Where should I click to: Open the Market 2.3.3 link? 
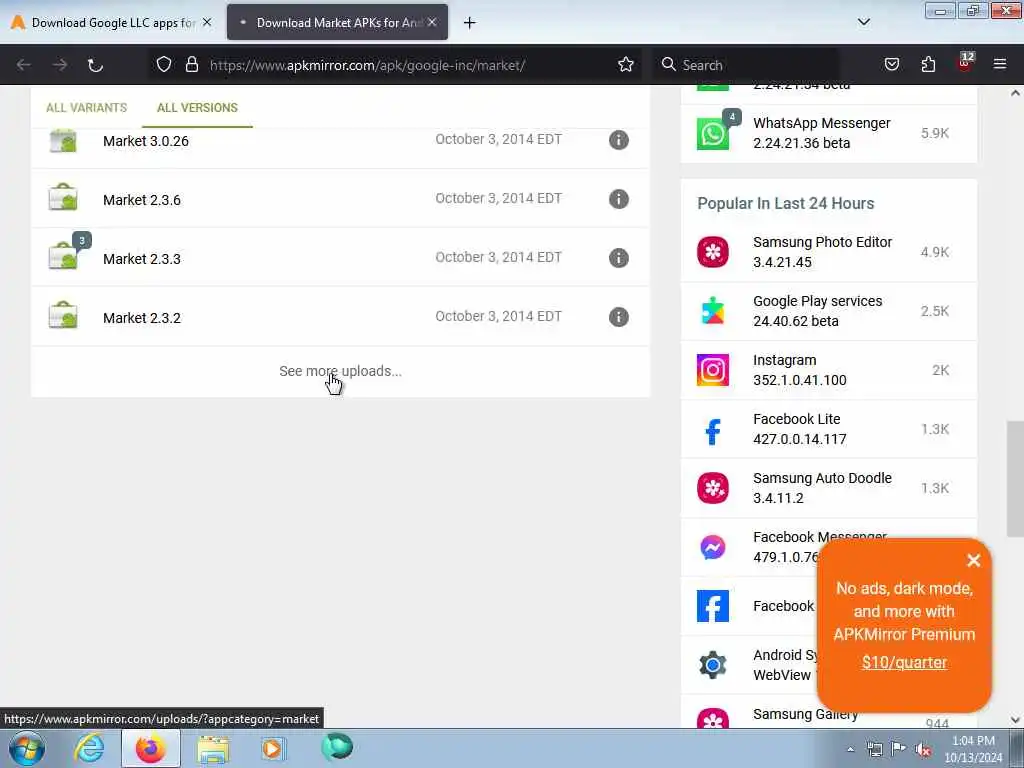(x=142, y=259)
